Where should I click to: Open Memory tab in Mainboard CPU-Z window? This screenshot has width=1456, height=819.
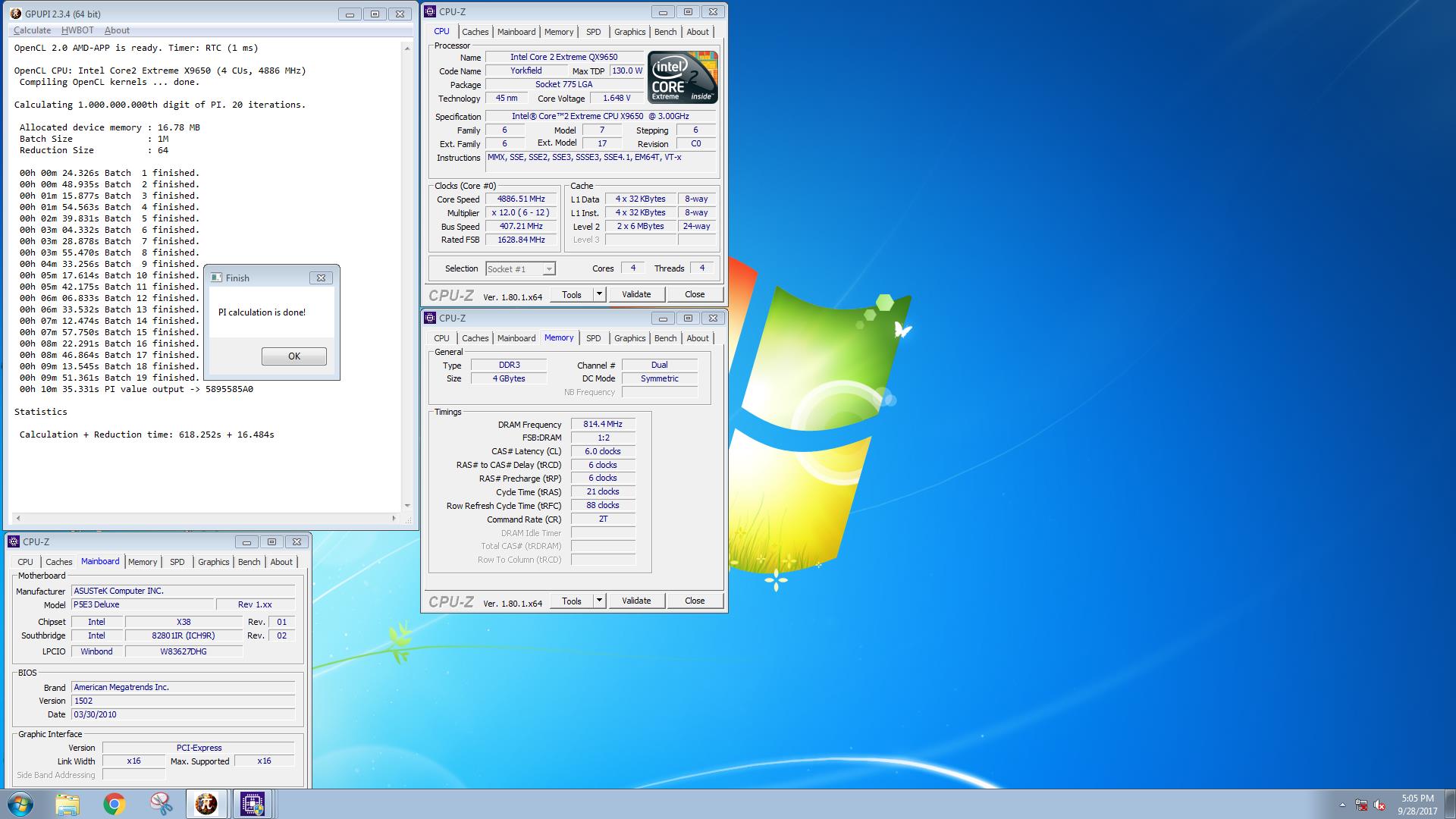coord(143,562)
